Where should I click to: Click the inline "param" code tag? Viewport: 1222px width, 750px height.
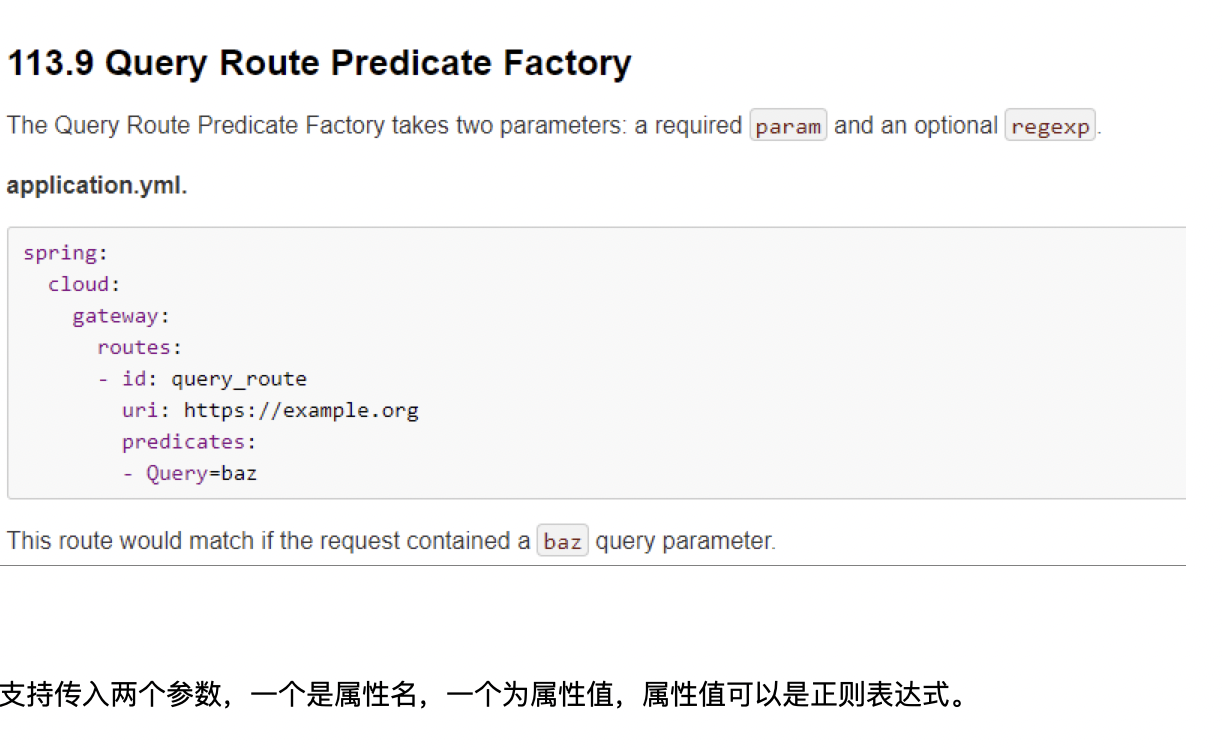(788, 127)
